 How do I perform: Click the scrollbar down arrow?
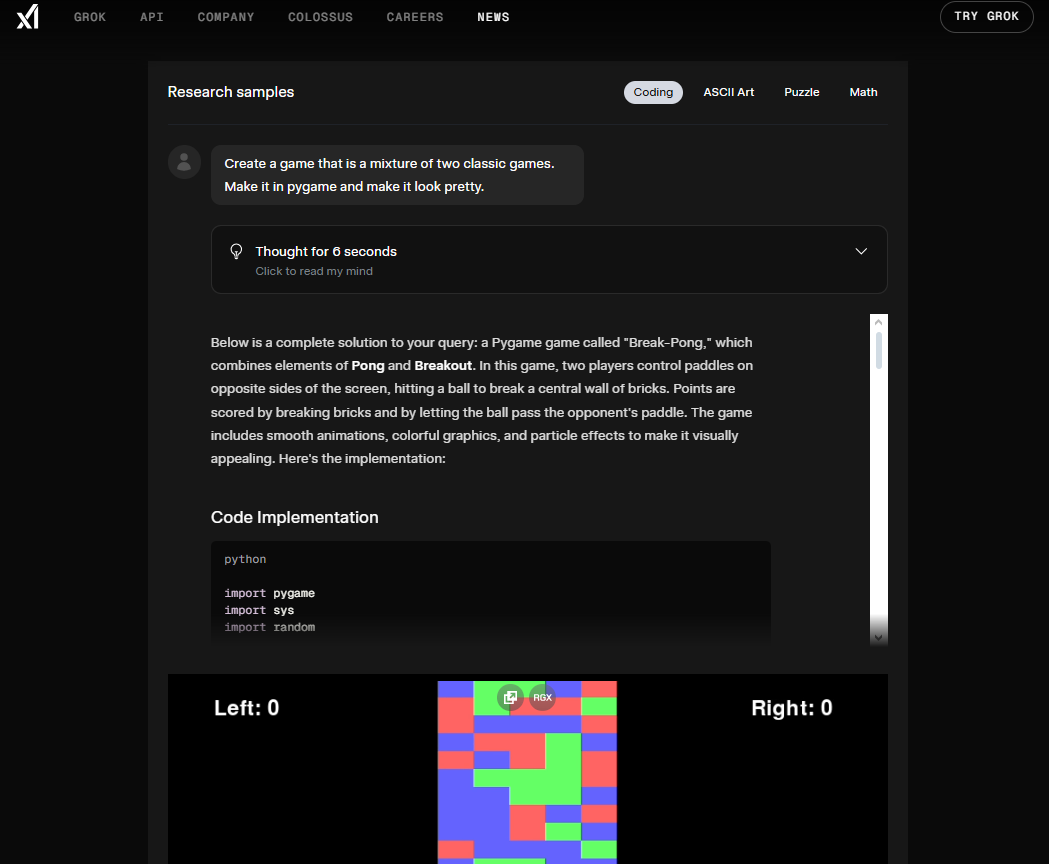[879, 637]
